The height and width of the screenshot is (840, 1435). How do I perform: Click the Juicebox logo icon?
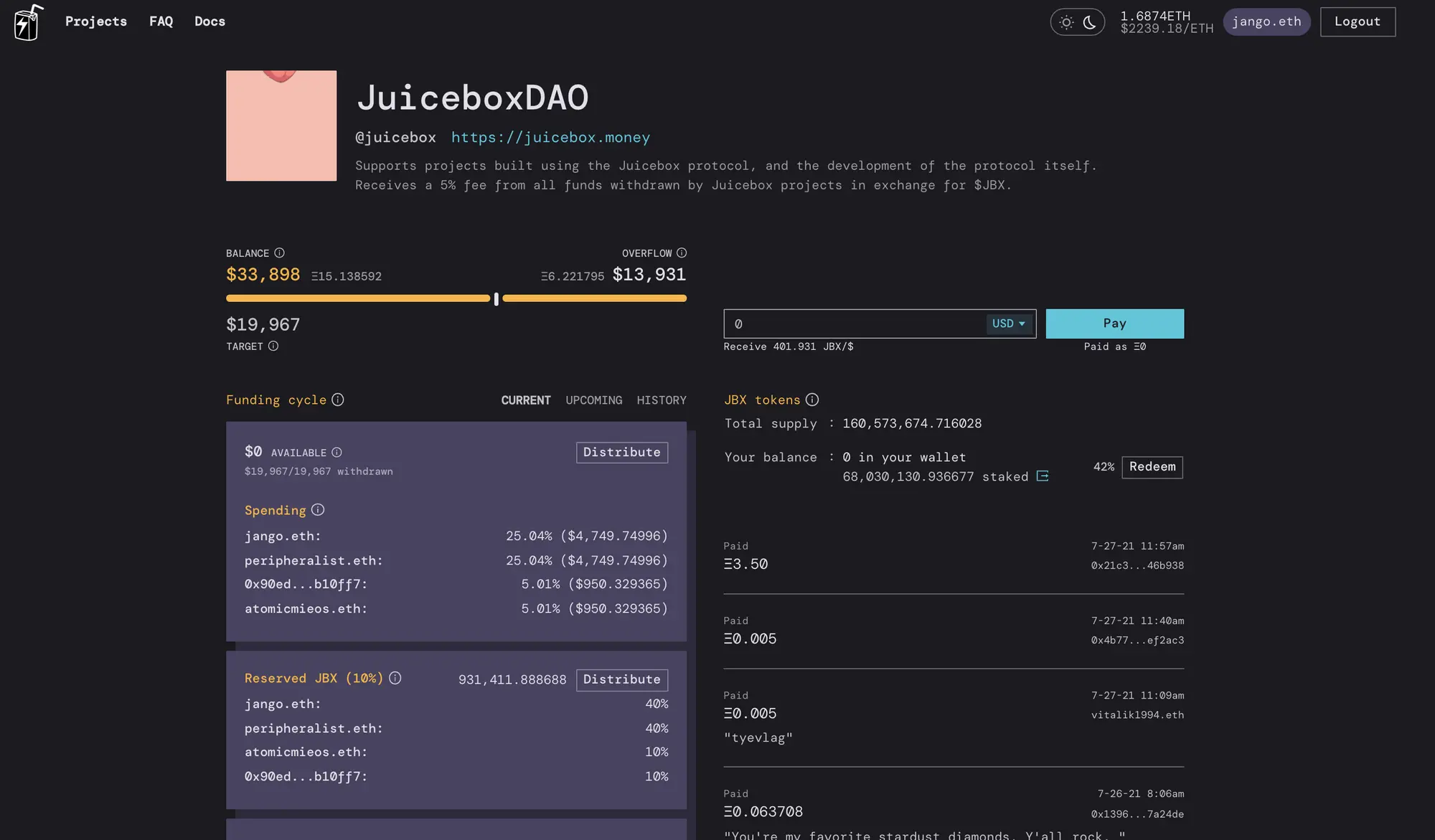point(28,22)
